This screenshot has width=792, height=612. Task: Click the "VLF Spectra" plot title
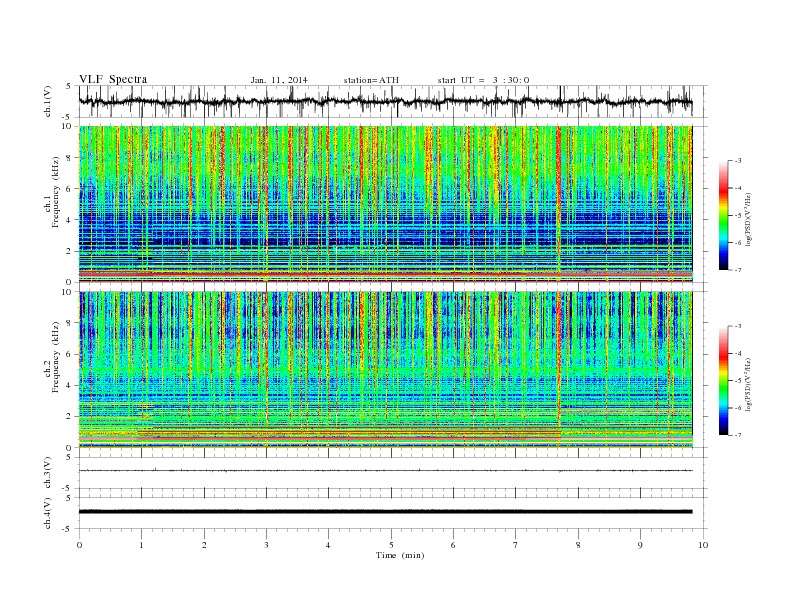point(113,79)
